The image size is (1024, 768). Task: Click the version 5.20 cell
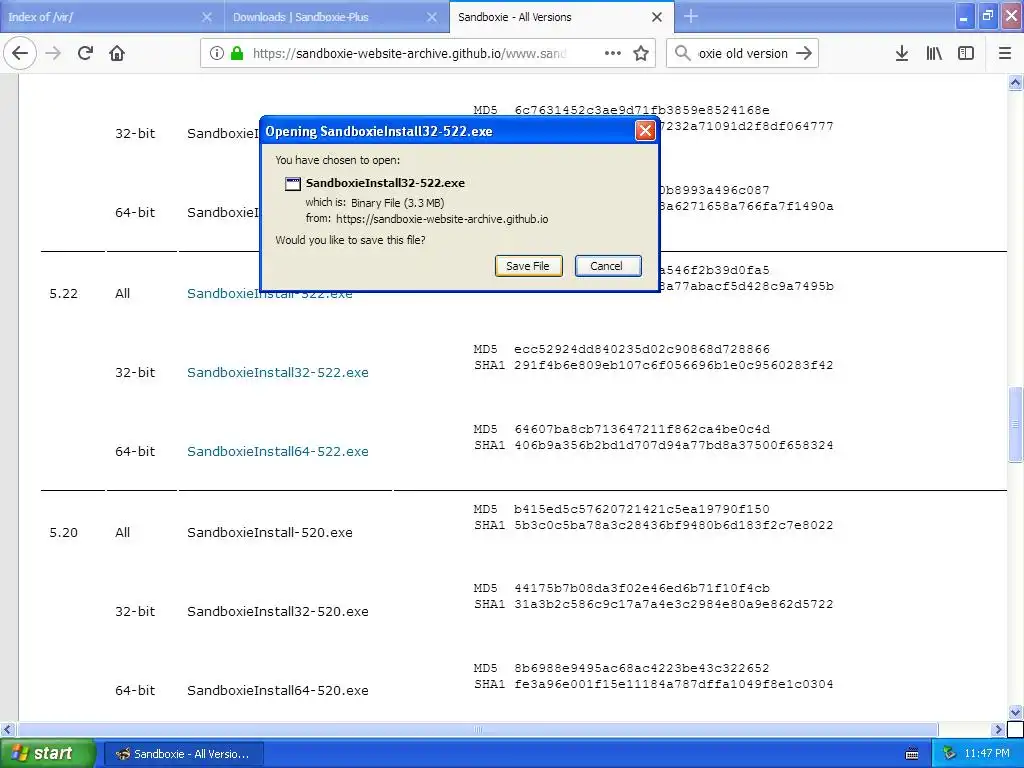[63, 532]
